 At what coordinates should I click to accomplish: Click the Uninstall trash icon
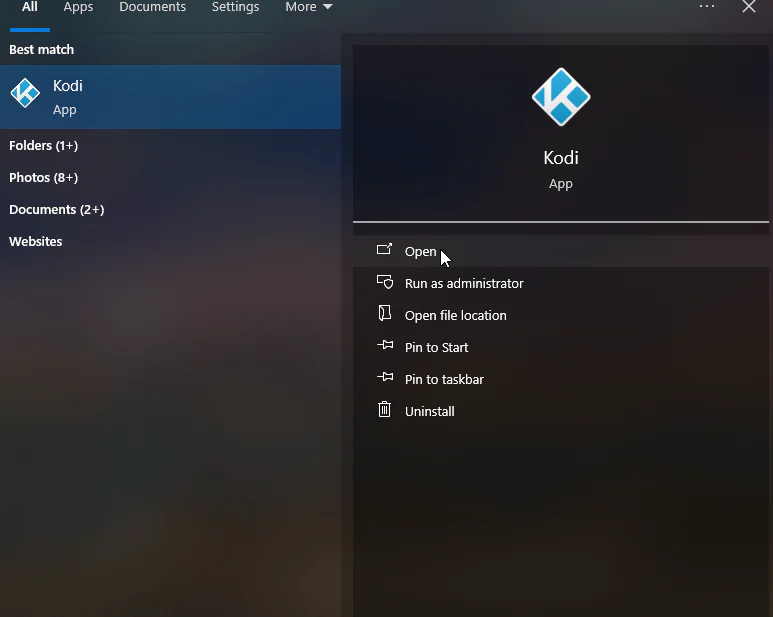click(385, 410)
